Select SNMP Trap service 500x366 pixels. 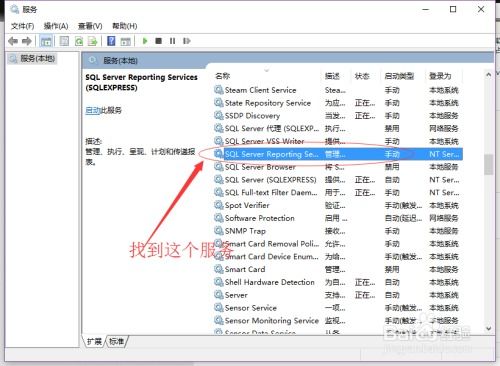[338, 231]
